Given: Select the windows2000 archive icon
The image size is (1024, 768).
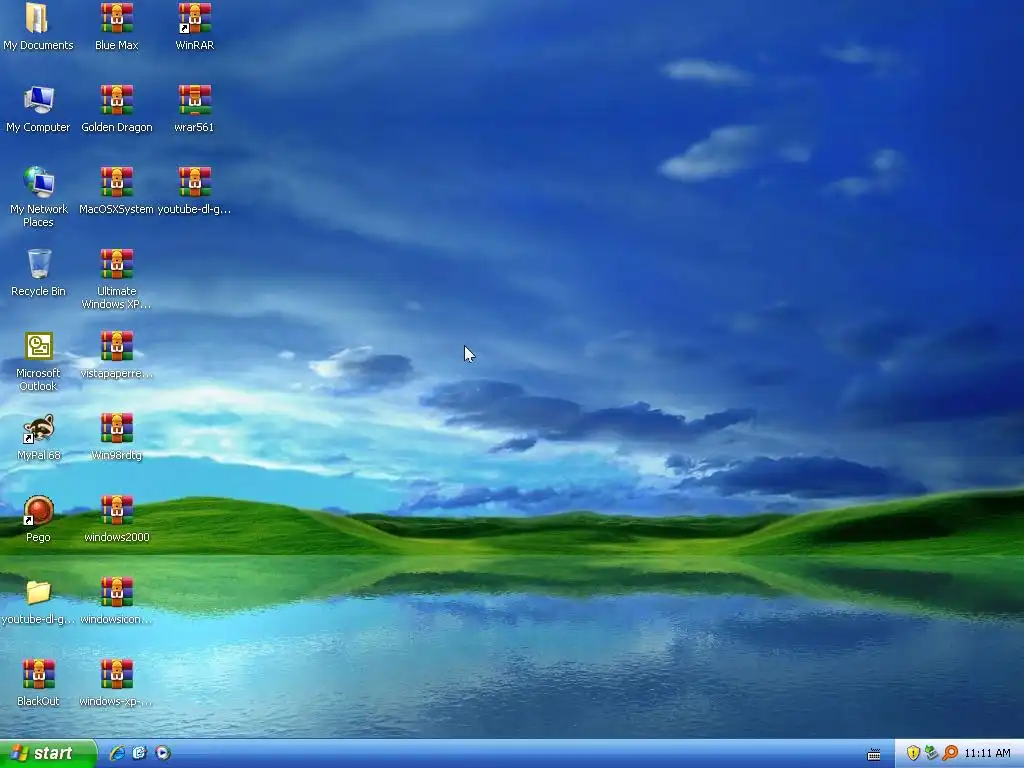Looking at the screenshot, I should pos(117,510).
